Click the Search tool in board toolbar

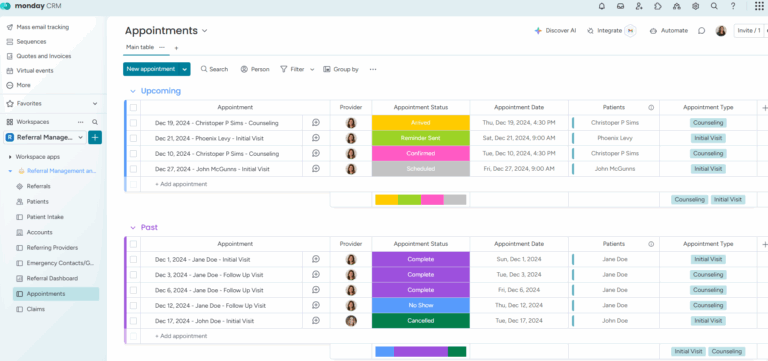(x=215, y=69)
